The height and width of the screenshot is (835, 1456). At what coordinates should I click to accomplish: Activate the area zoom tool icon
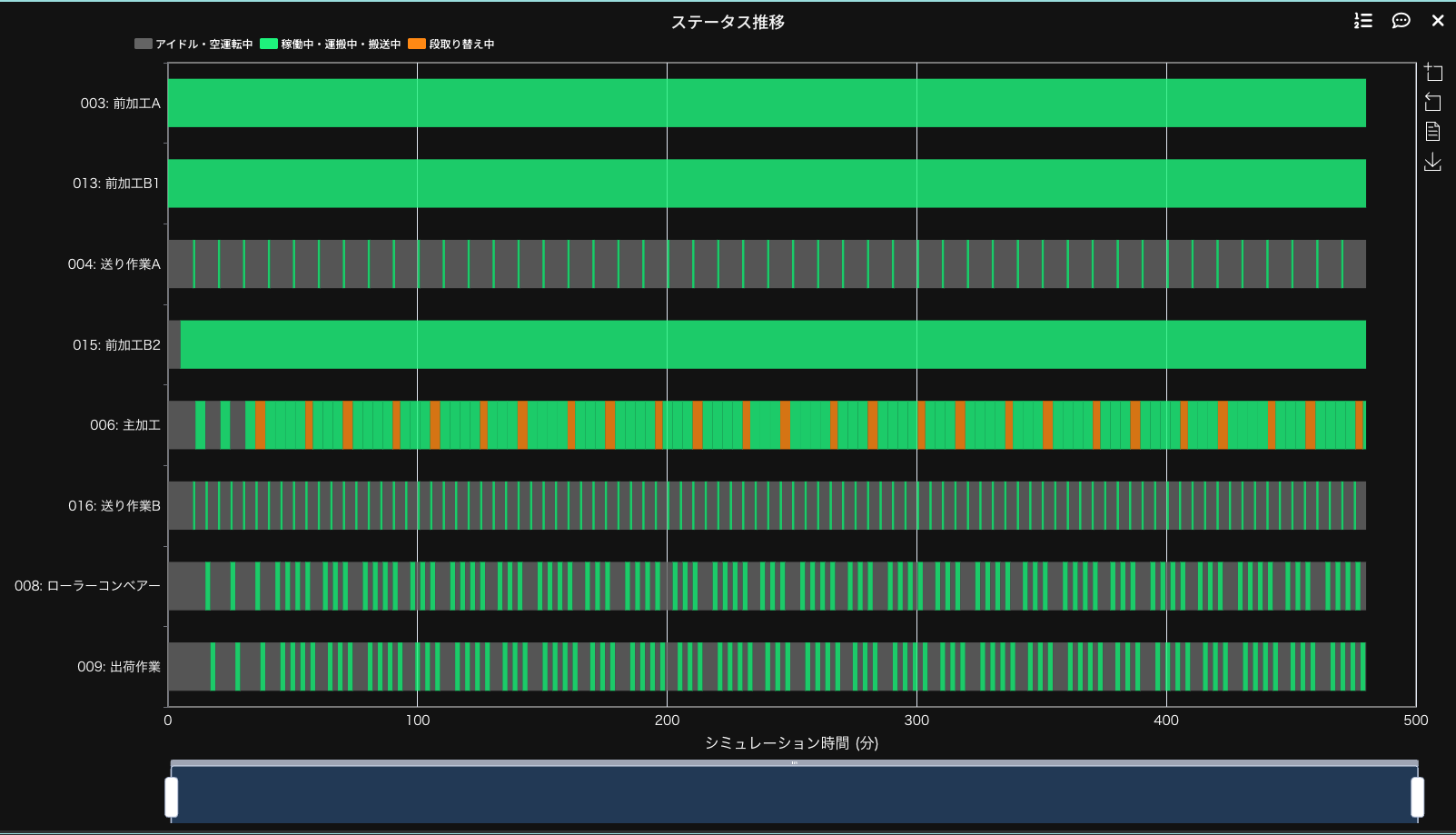coord(1433,72)
